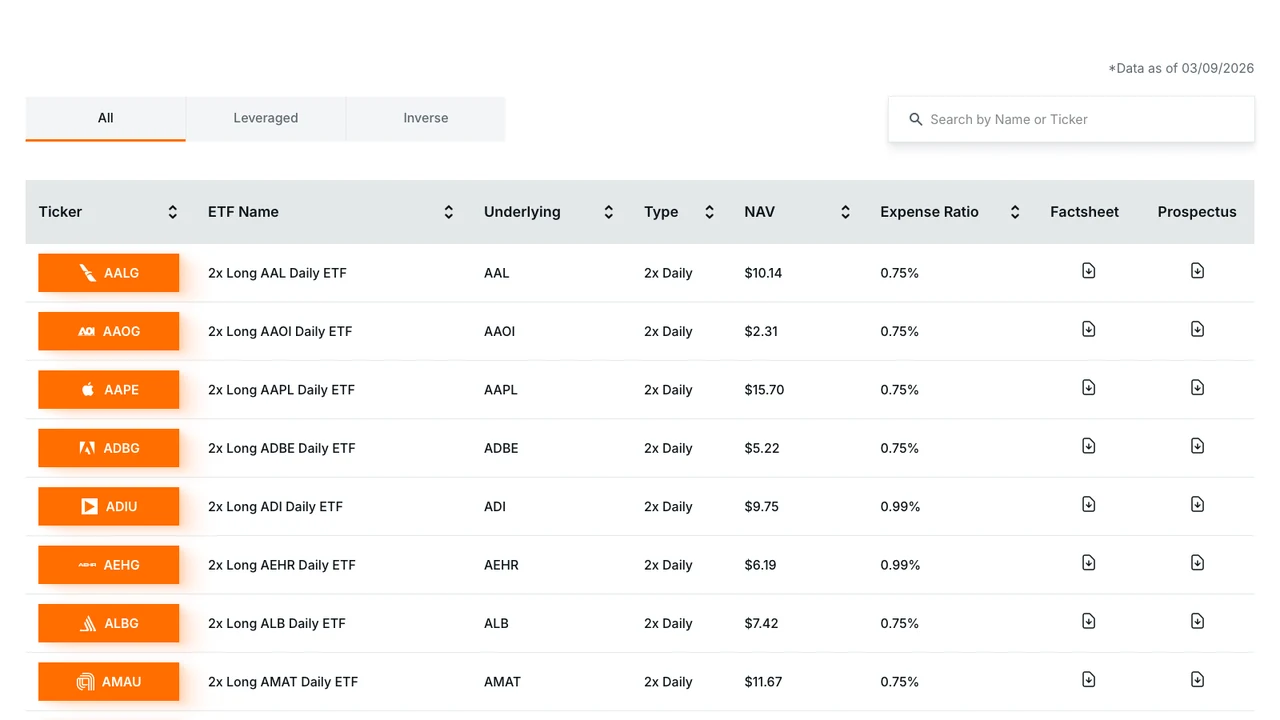The height and width of the screenshot is (720, 1280).
Task: Click the ADBE underlying cell
Action: (501, 448)
